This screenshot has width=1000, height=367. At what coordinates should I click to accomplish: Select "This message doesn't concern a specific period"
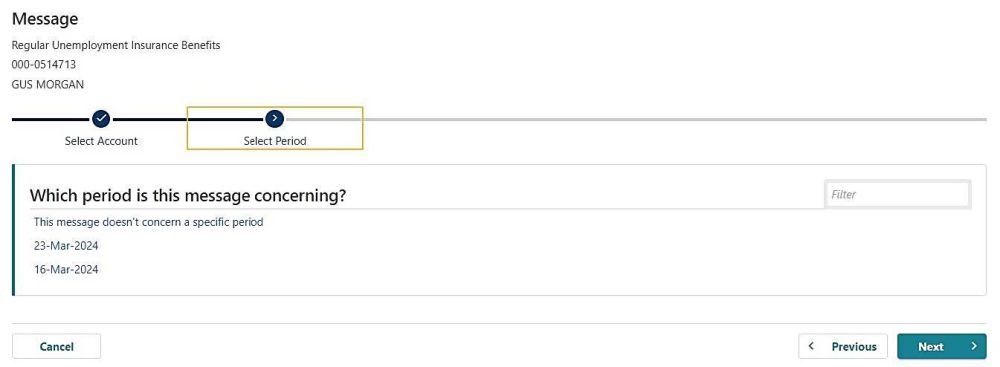(149, 222)
